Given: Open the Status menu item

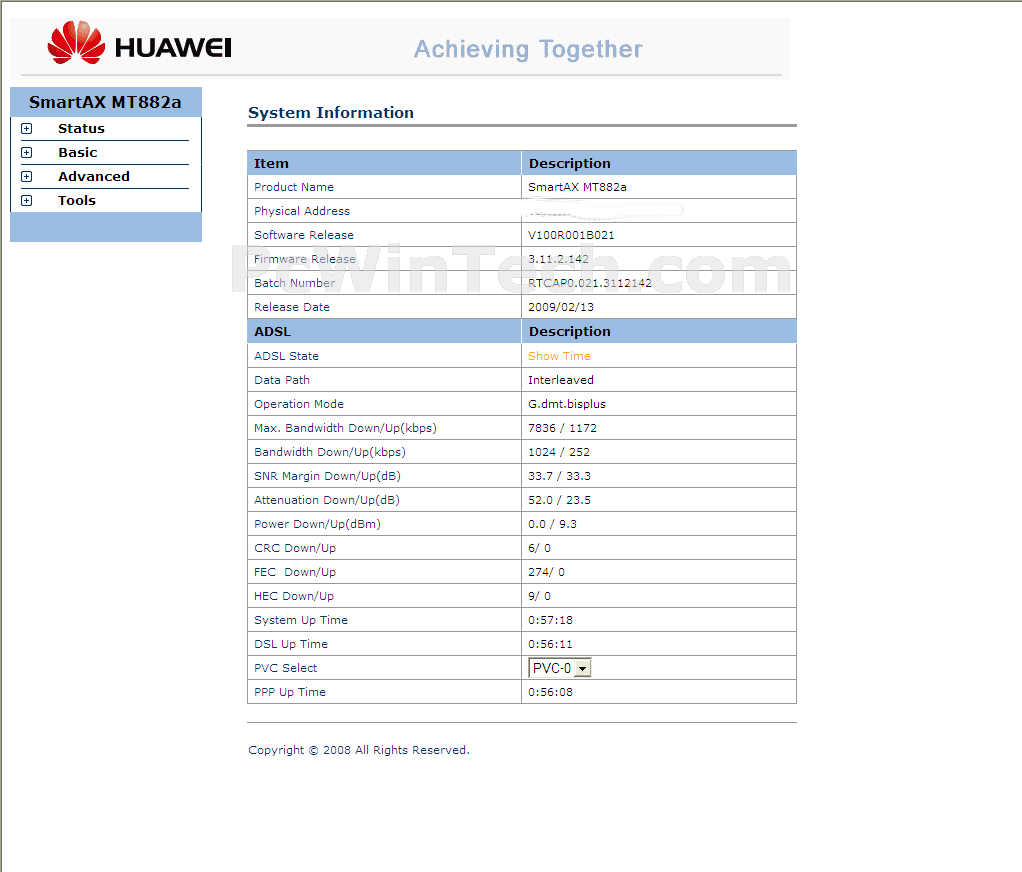Looking at the screenshot, I should click(x=81, y=128).
